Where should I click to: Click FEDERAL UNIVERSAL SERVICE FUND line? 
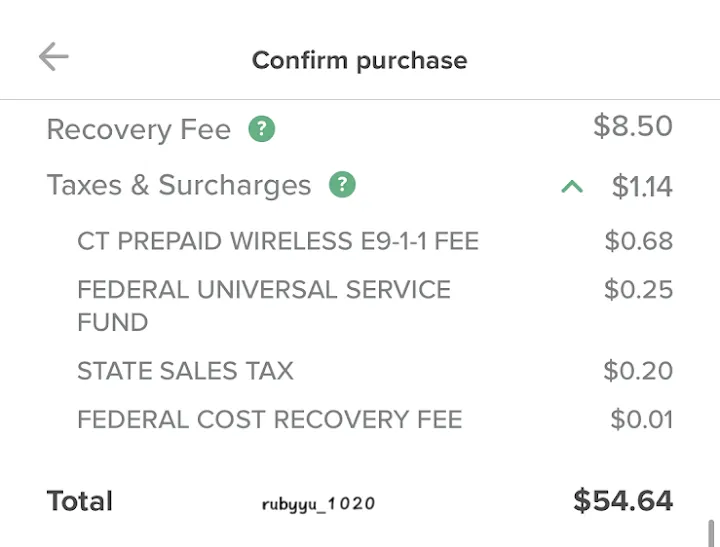tap(263, 305)
